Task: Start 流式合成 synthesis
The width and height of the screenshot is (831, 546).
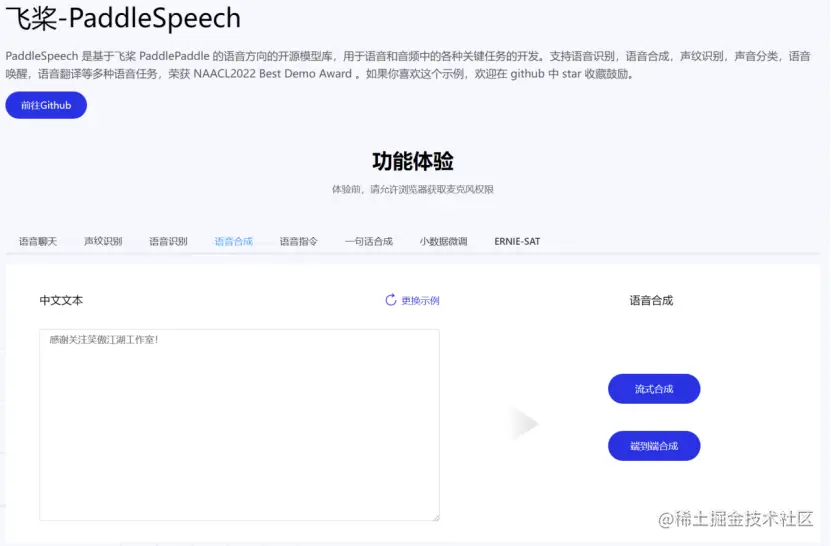Action: point(654,389)
